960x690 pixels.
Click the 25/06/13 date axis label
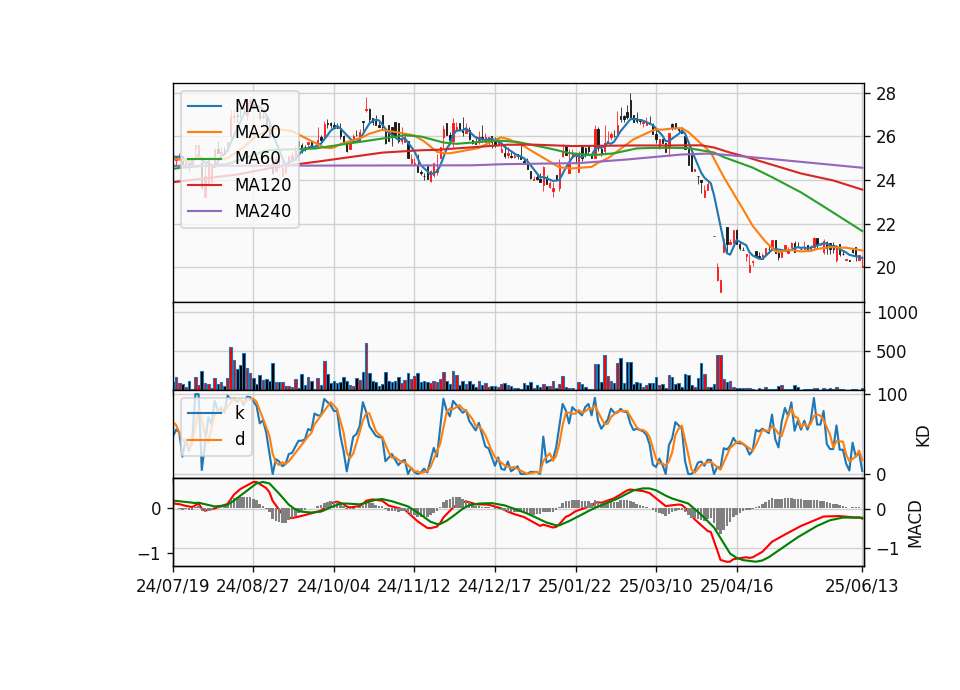click(862, 587)
